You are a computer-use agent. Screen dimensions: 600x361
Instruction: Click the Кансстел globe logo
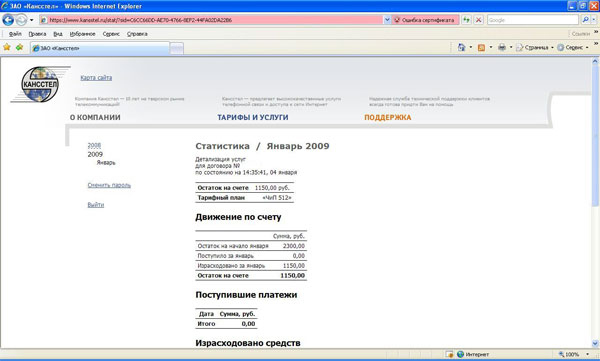[40, 84]
